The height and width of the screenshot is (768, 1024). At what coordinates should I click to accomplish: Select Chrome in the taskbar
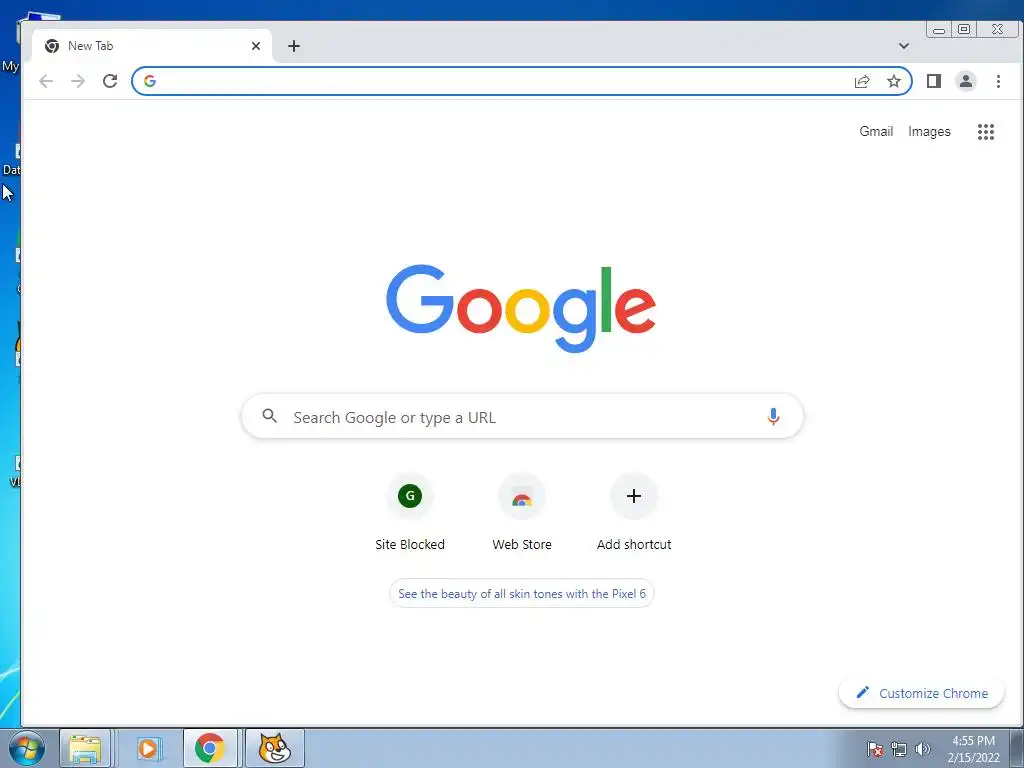210,748
